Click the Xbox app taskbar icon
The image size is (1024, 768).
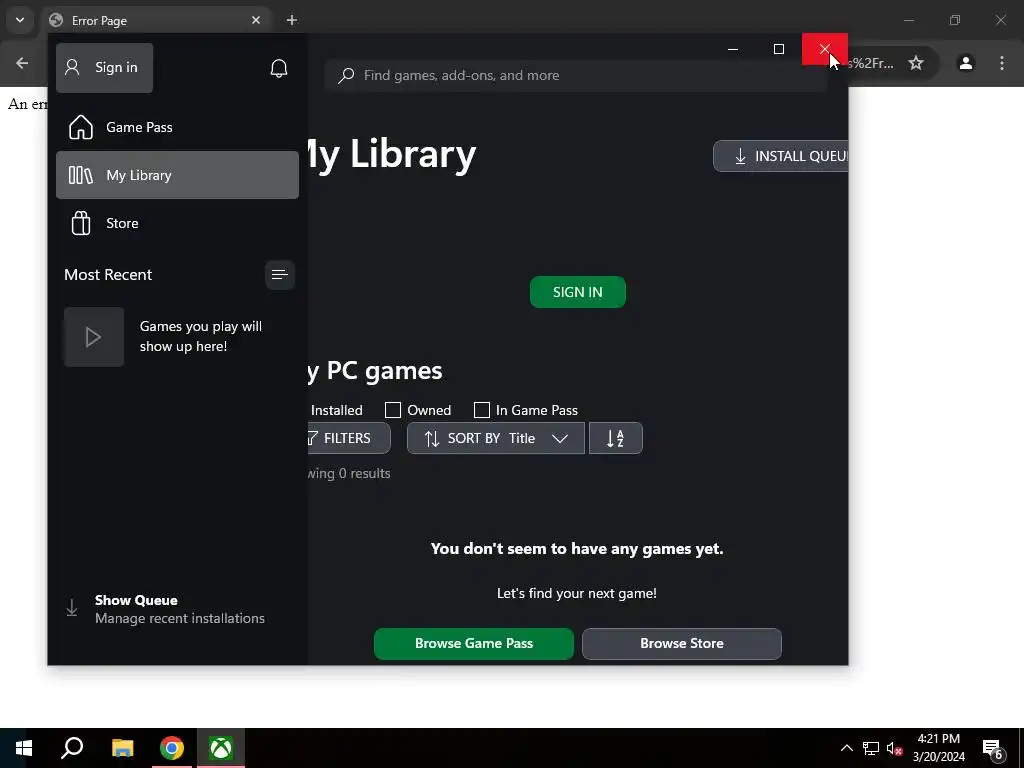[221, 748]
